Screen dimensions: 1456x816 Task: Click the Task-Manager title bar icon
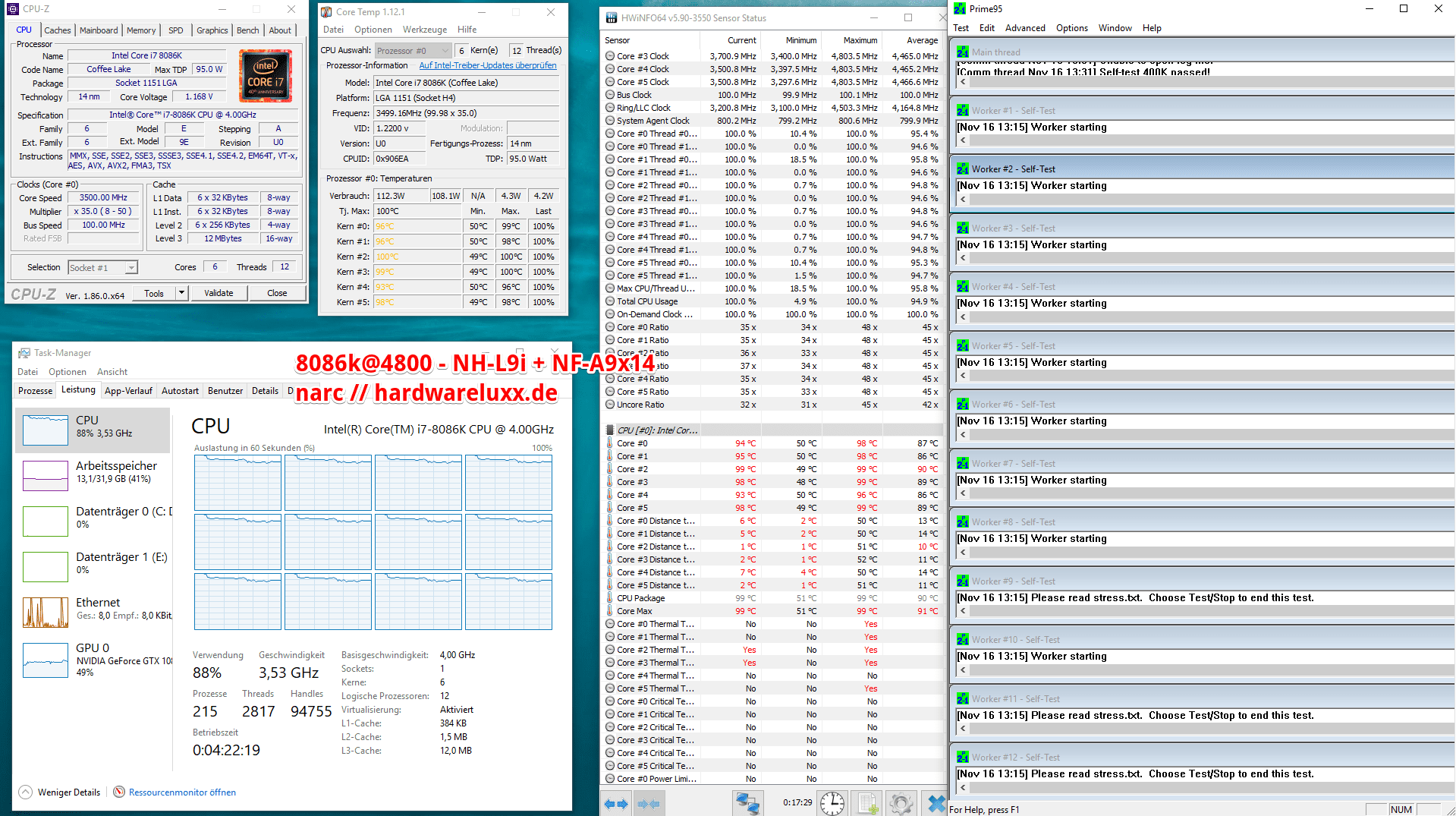click(24, 353)
